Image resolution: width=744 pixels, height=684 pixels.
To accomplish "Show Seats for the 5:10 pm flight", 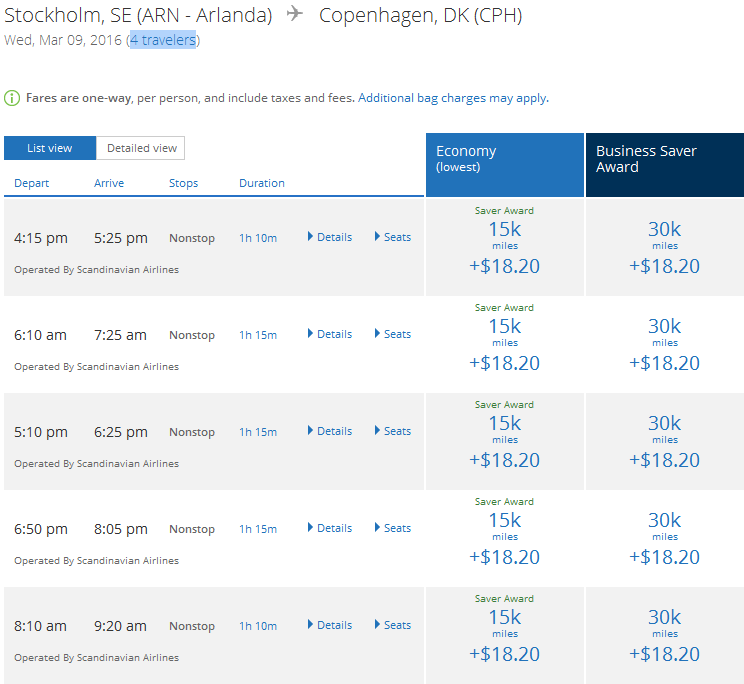I will 393,431.
